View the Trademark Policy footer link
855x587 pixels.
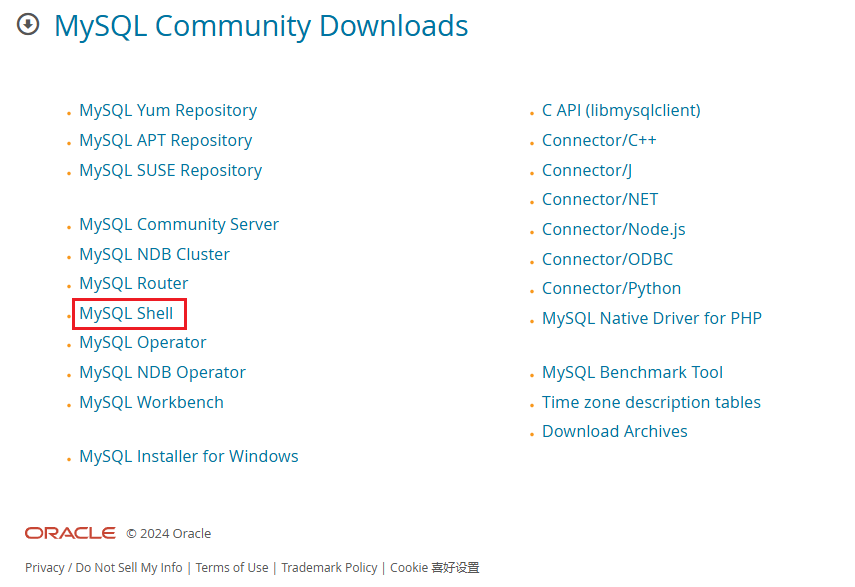tap(329, 568)
